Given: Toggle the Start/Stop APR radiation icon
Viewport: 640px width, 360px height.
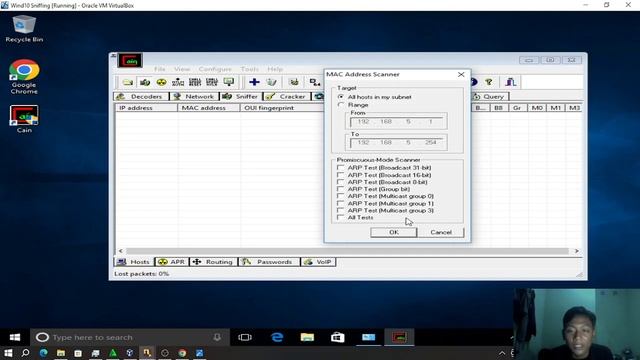Looking at the screenshot, I should 162,82.
